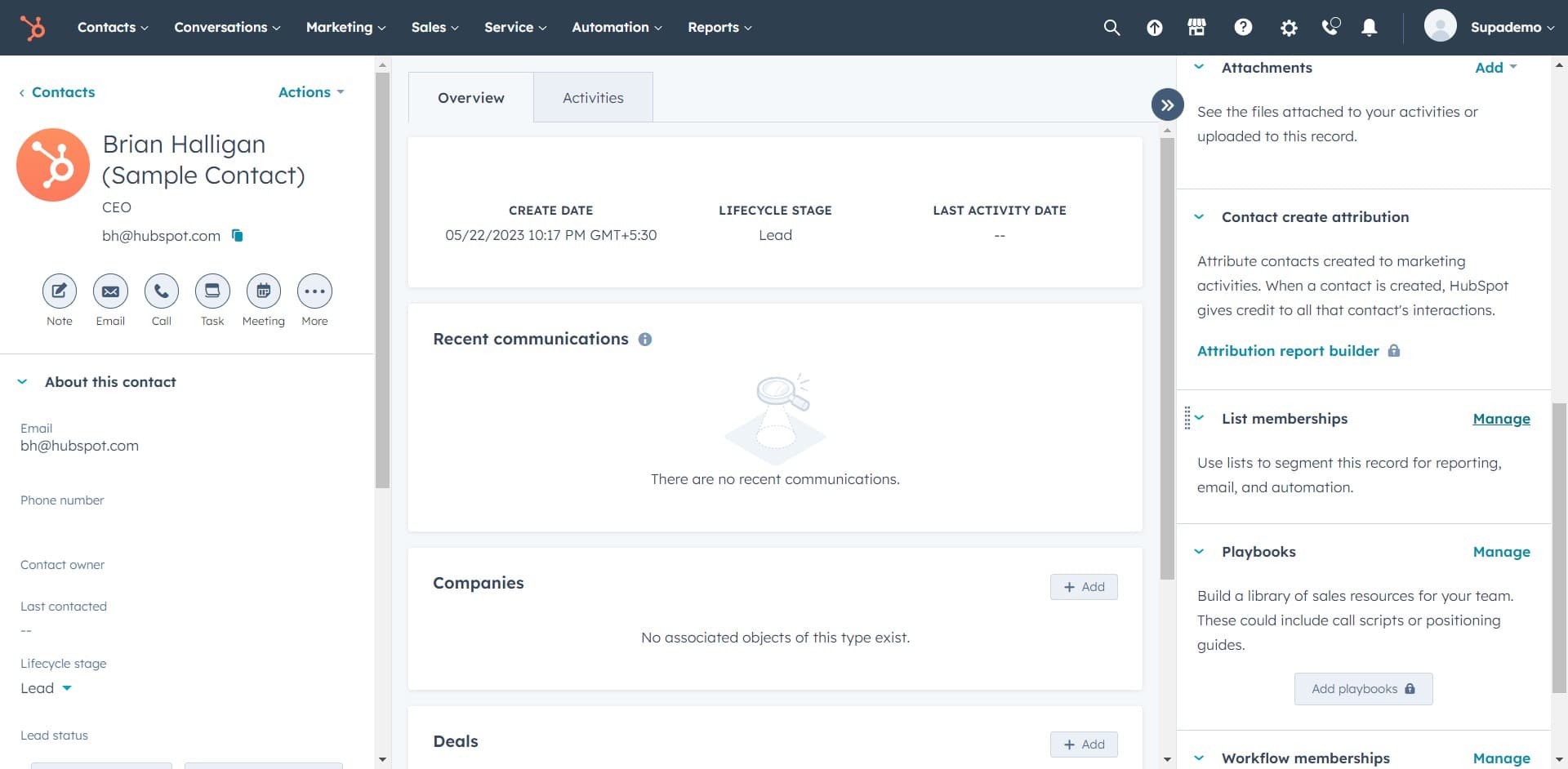The height and width of the screenshot is (769, 1568).
Task: Create a task via the Task icon
Action: click(212, 291)
